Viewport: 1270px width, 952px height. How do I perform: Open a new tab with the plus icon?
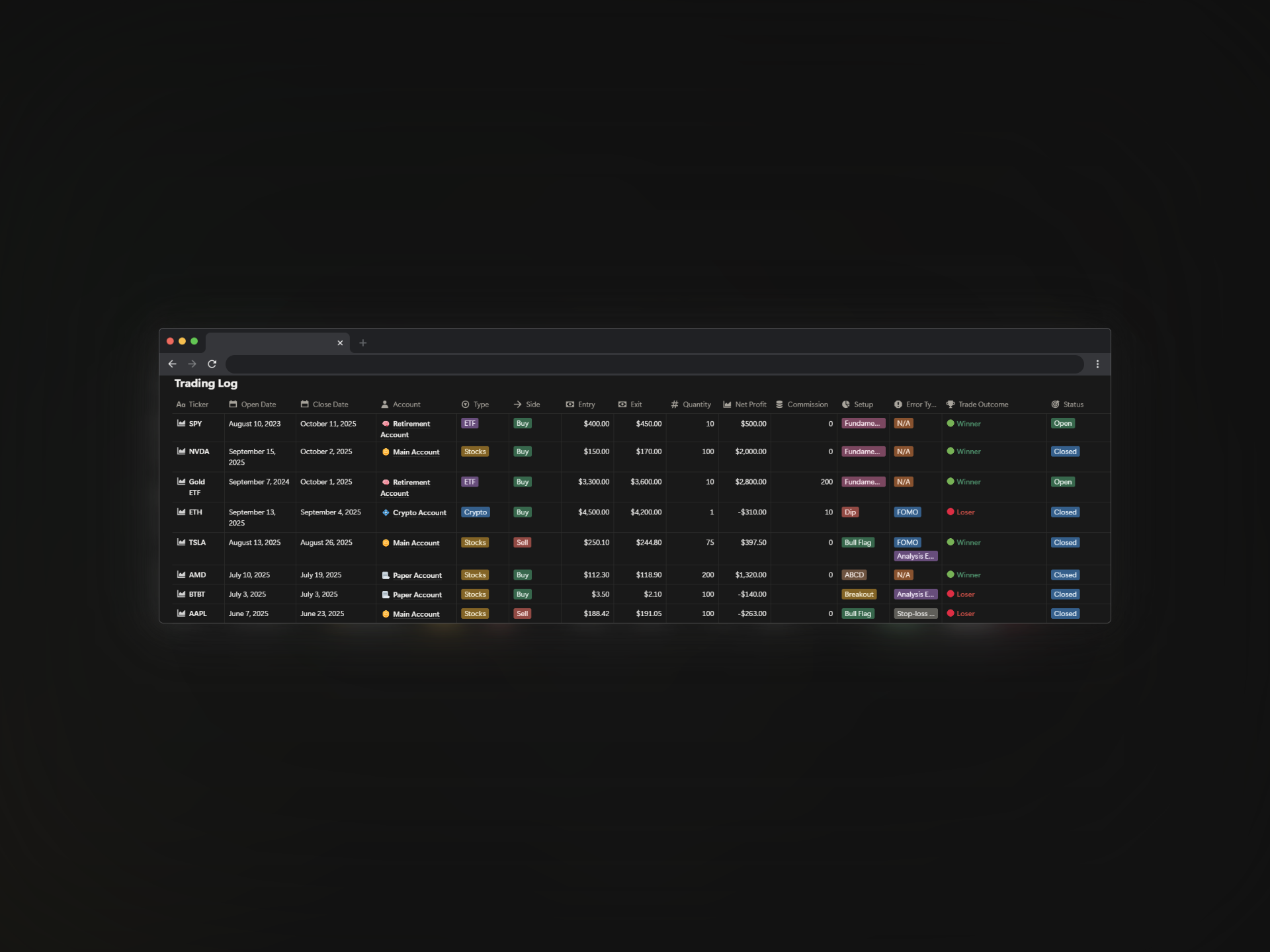point(362,342)
